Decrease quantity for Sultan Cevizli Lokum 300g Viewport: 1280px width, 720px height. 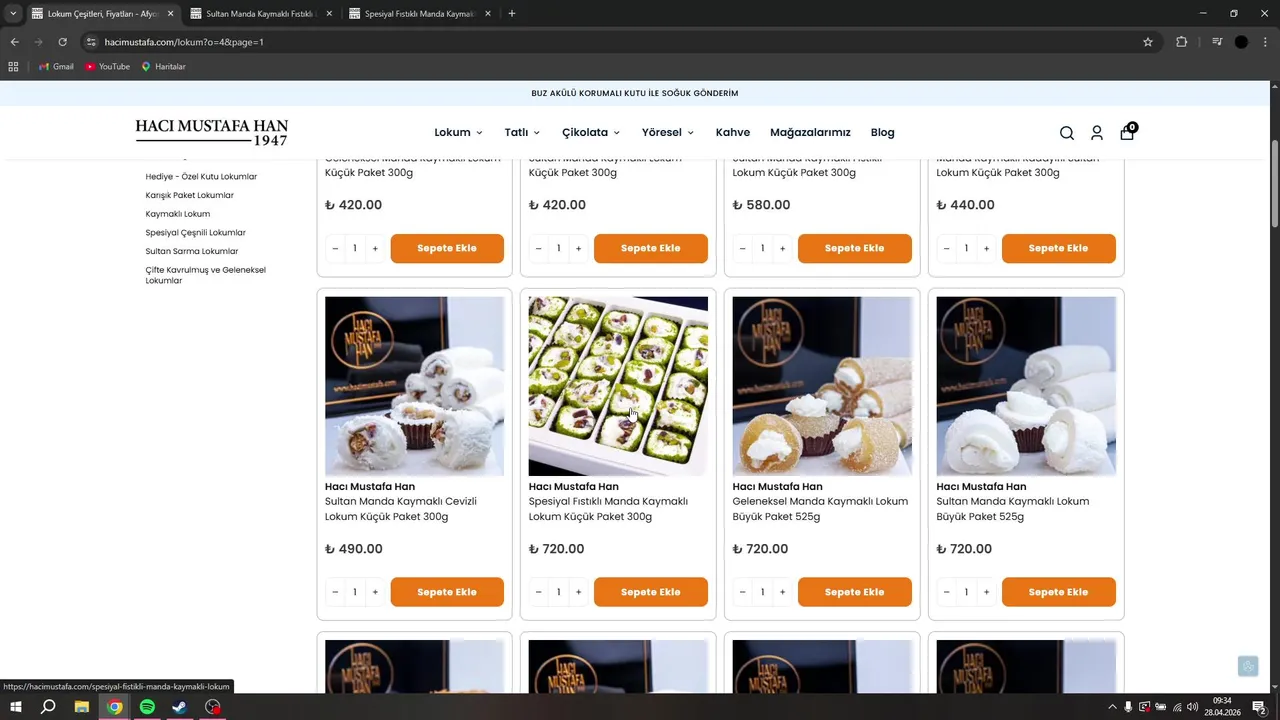pyautogui.click(x=335, y=592)
